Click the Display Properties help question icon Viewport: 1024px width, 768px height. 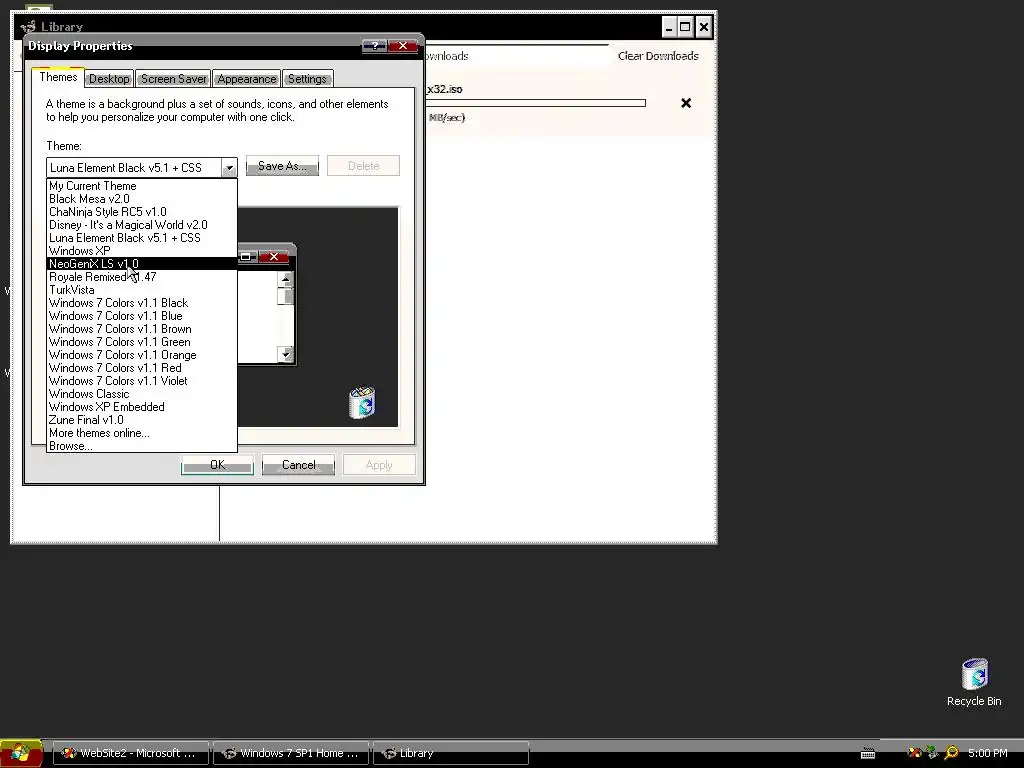point(374,46)
